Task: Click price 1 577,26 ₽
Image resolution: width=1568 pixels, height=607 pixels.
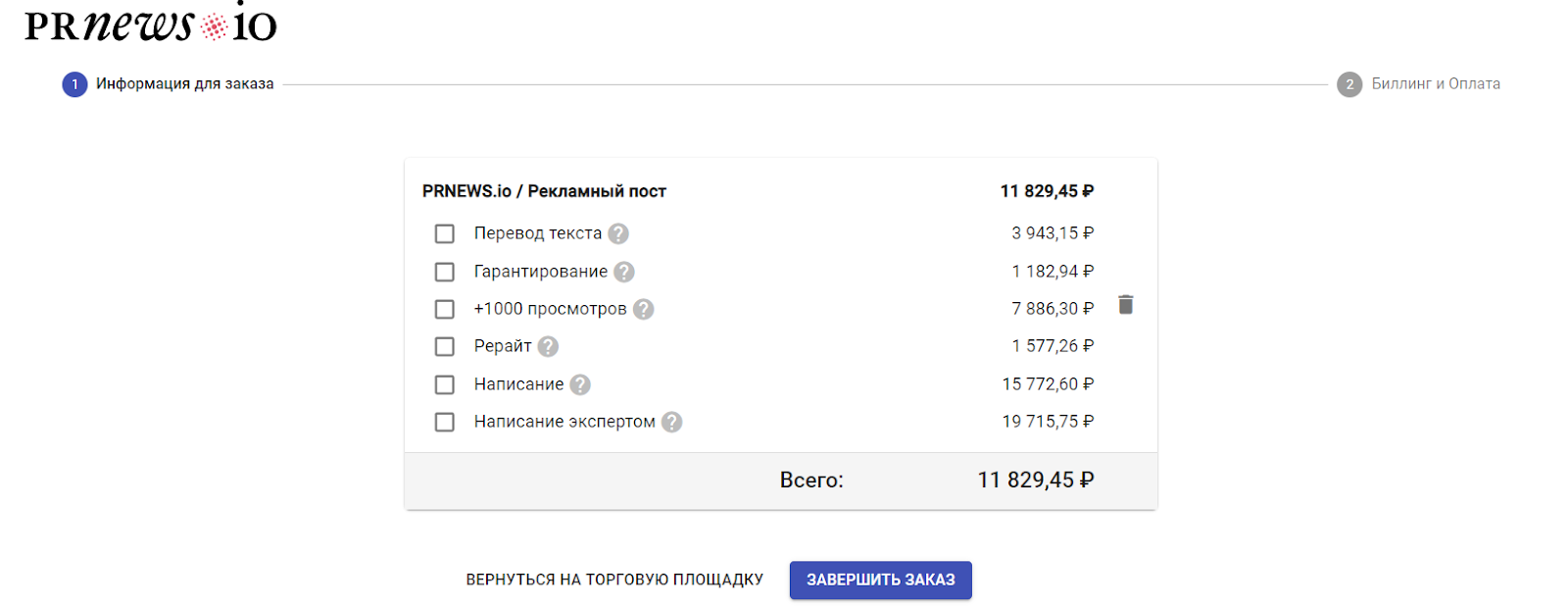Action: click(x=1053, y=346)
